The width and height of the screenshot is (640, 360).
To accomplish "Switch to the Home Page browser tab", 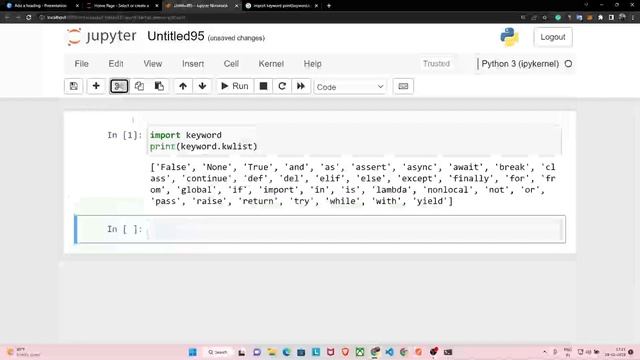I will (x=121, y=6).
